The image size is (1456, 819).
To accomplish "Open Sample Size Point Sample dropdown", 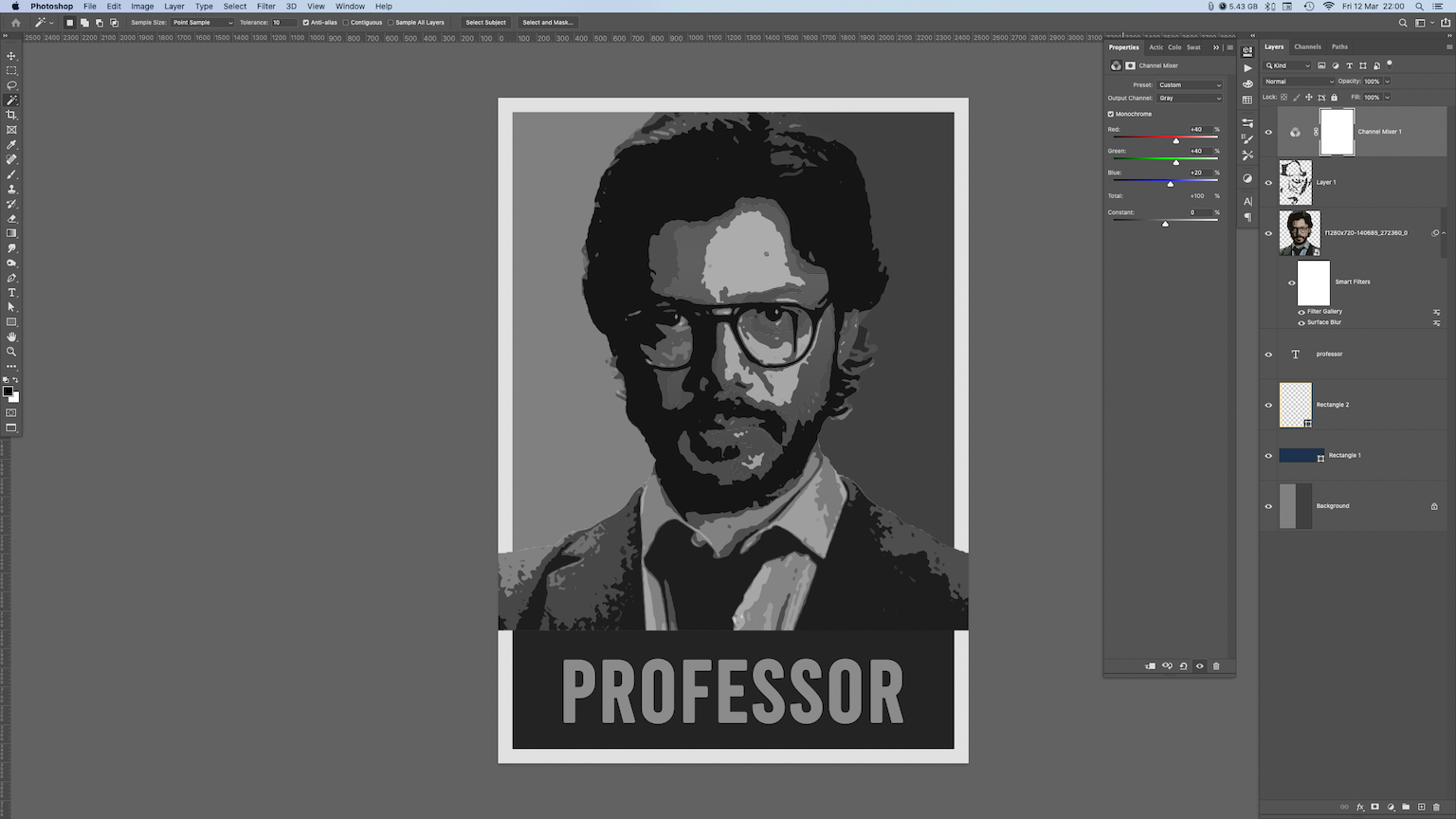I will [x=202, y=22].
